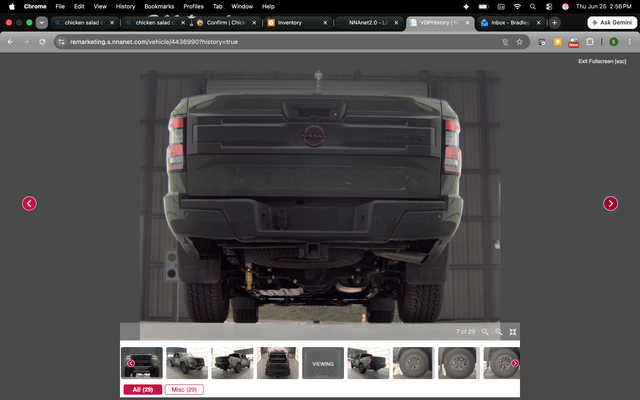This screenshot has height=400, width=640.
Task: Open rear three-quarter truck thumbnail
Action: tap(232, 363)
